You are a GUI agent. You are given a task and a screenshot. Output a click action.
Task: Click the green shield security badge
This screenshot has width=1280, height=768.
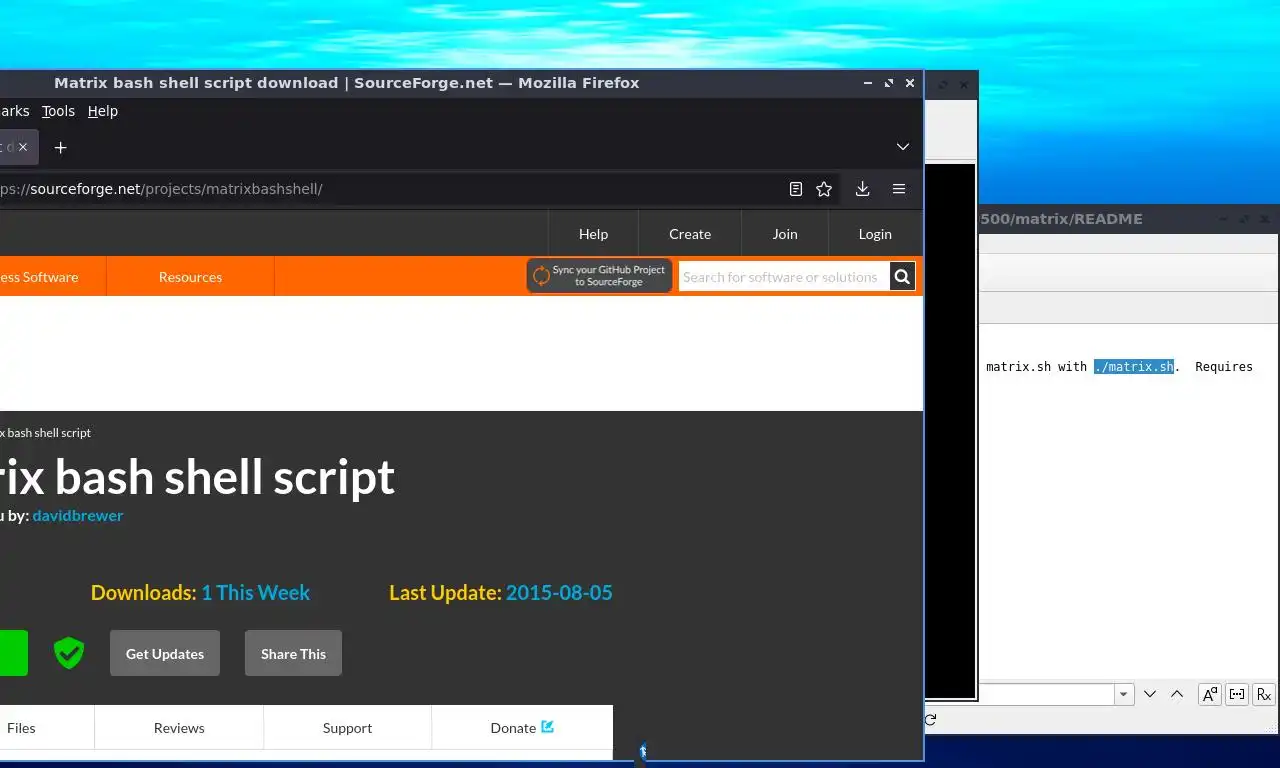click(x=69, y=653)
